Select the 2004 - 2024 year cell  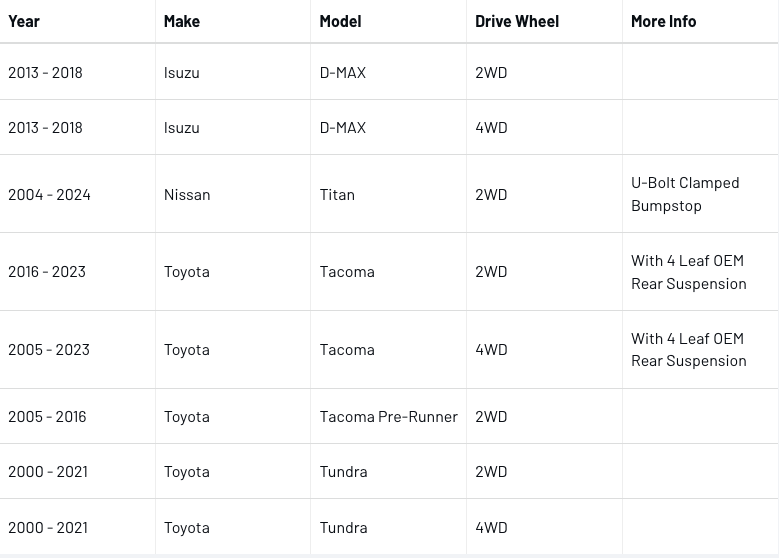point(49,194)
